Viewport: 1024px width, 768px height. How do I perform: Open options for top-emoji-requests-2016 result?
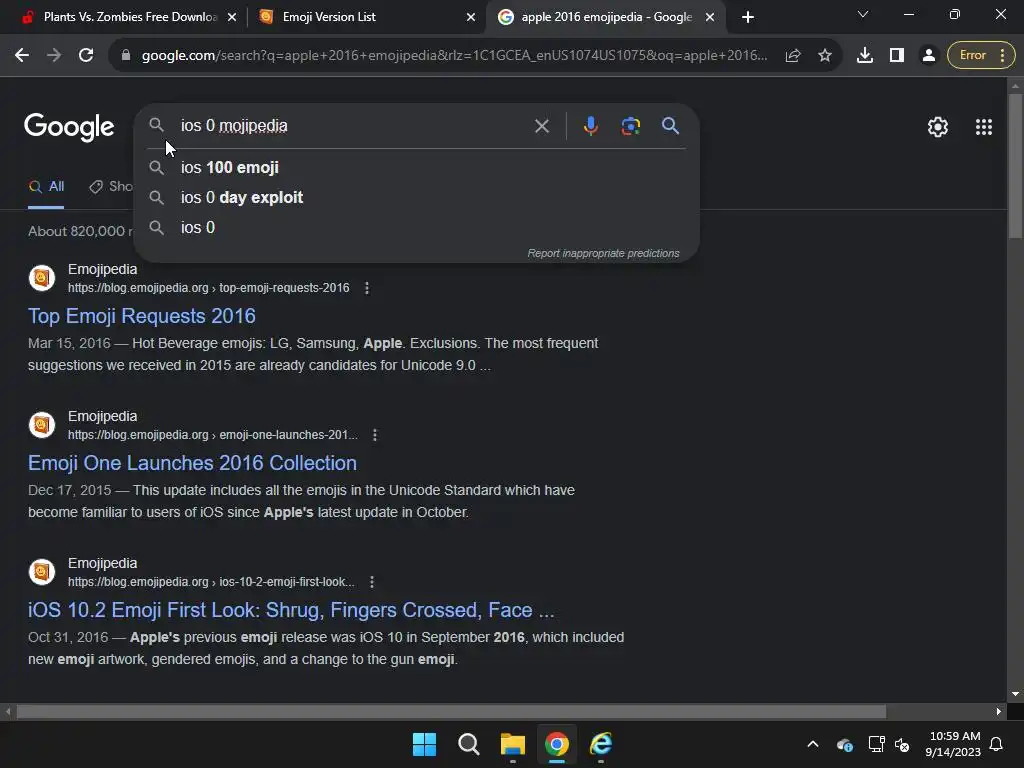point(367,288)
